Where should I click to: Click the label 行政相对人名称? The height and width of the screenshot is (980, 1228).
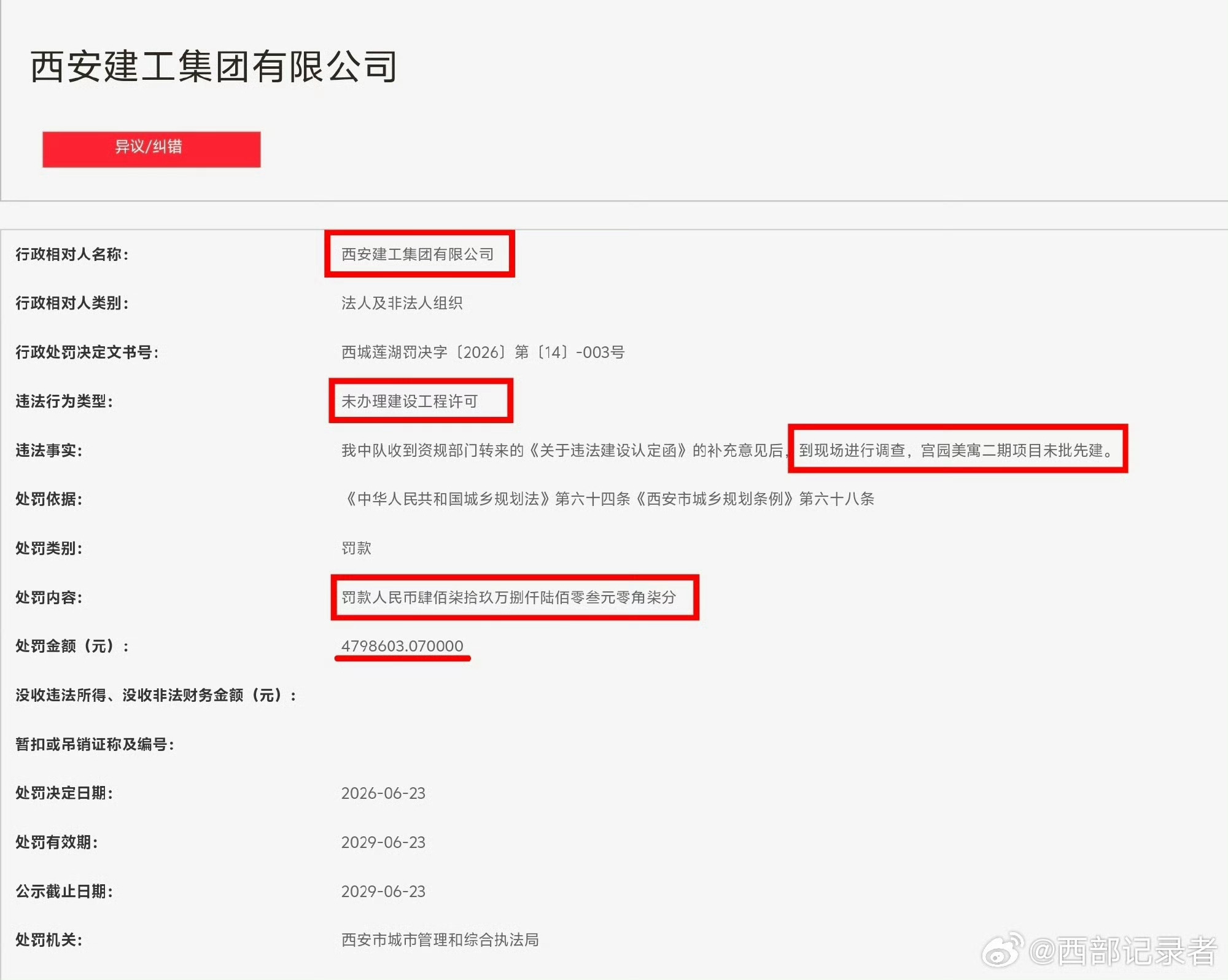click(x=72, y=254)
